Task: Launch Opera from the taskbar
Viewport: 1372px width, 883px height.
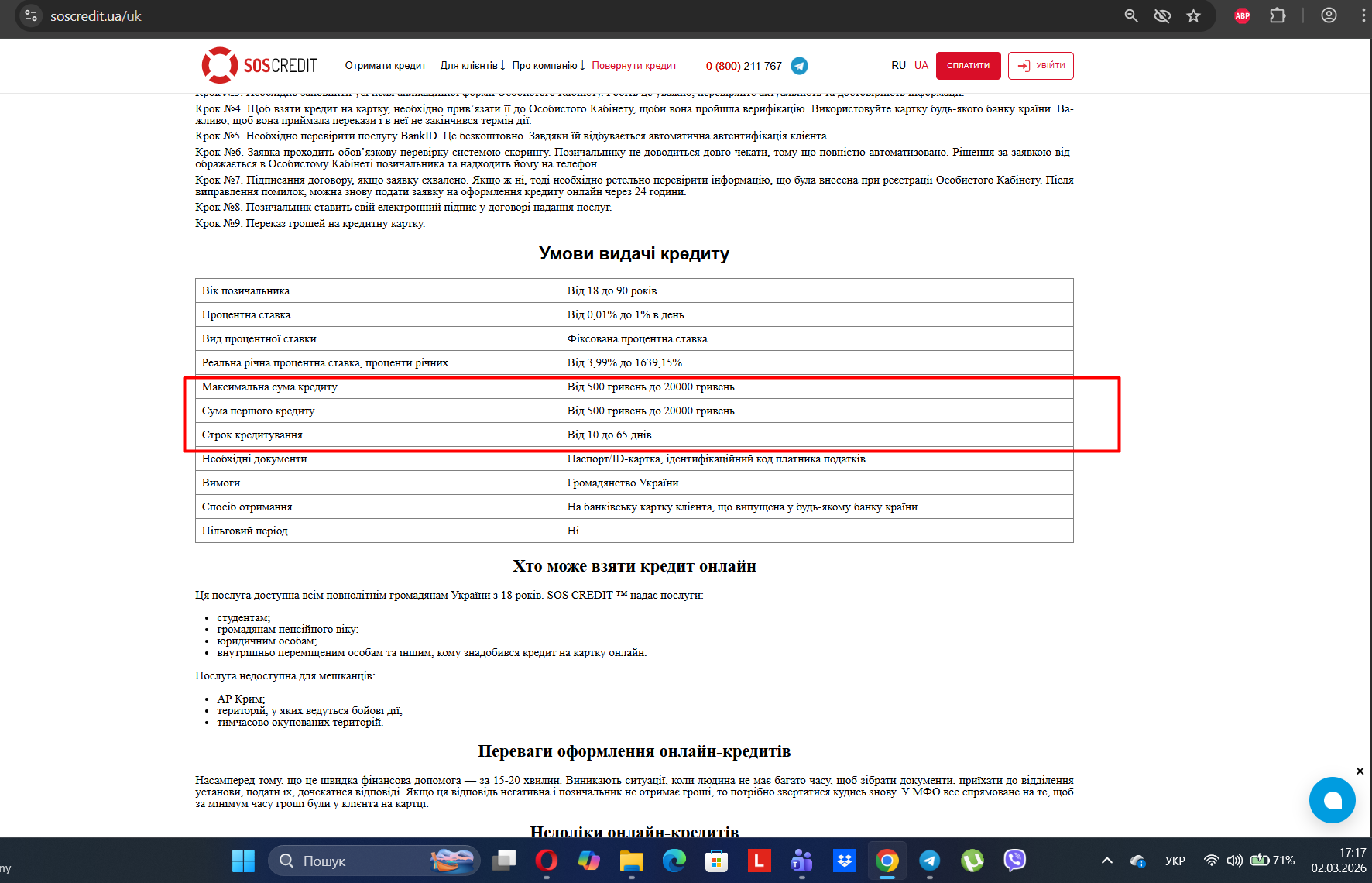Action: pos(547,861)
